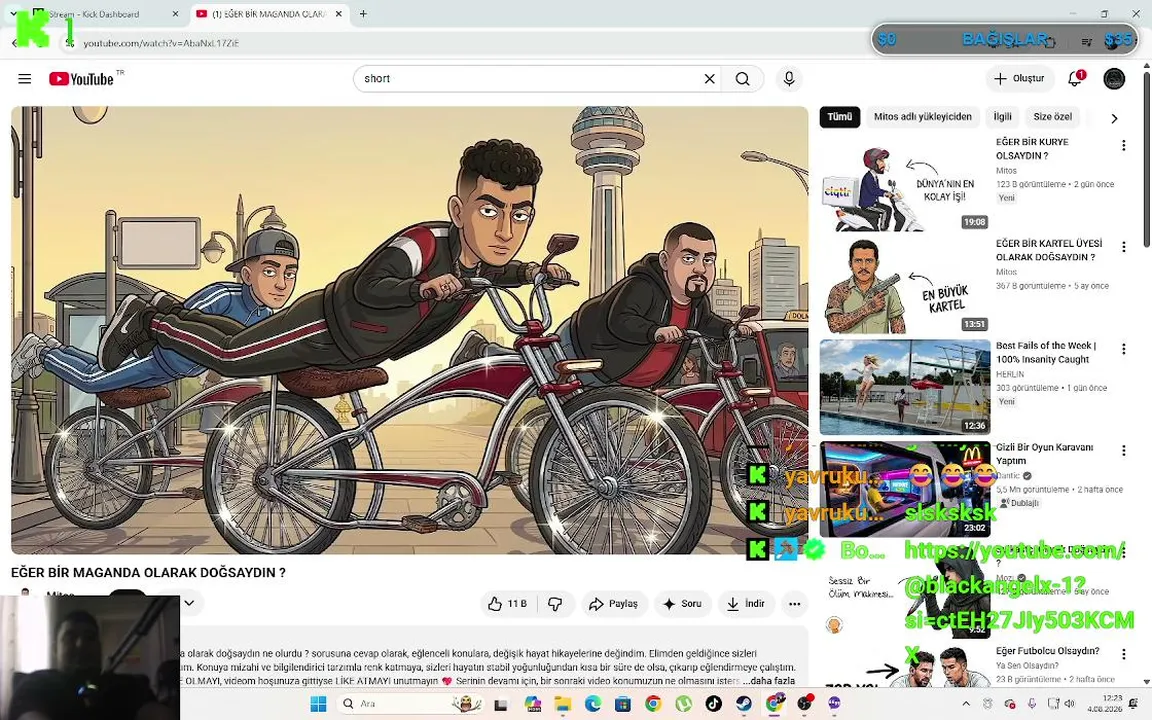Clear the search text with the X icon
The image size is (1152, 720).
(x=709, y=79)
